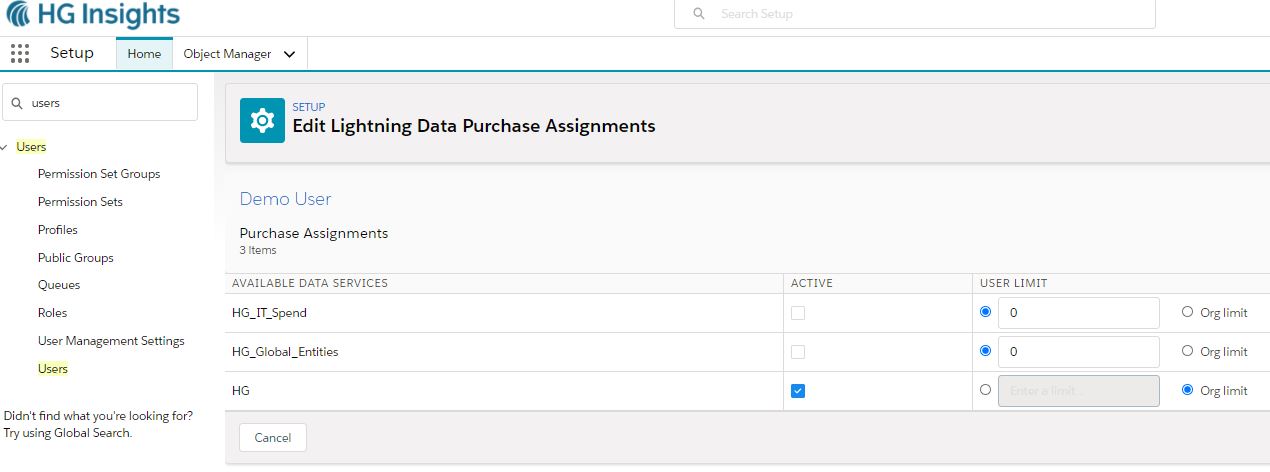Select Org limit for HG_Global_Entities
1270x472 pixels.
pos(1187,351)
